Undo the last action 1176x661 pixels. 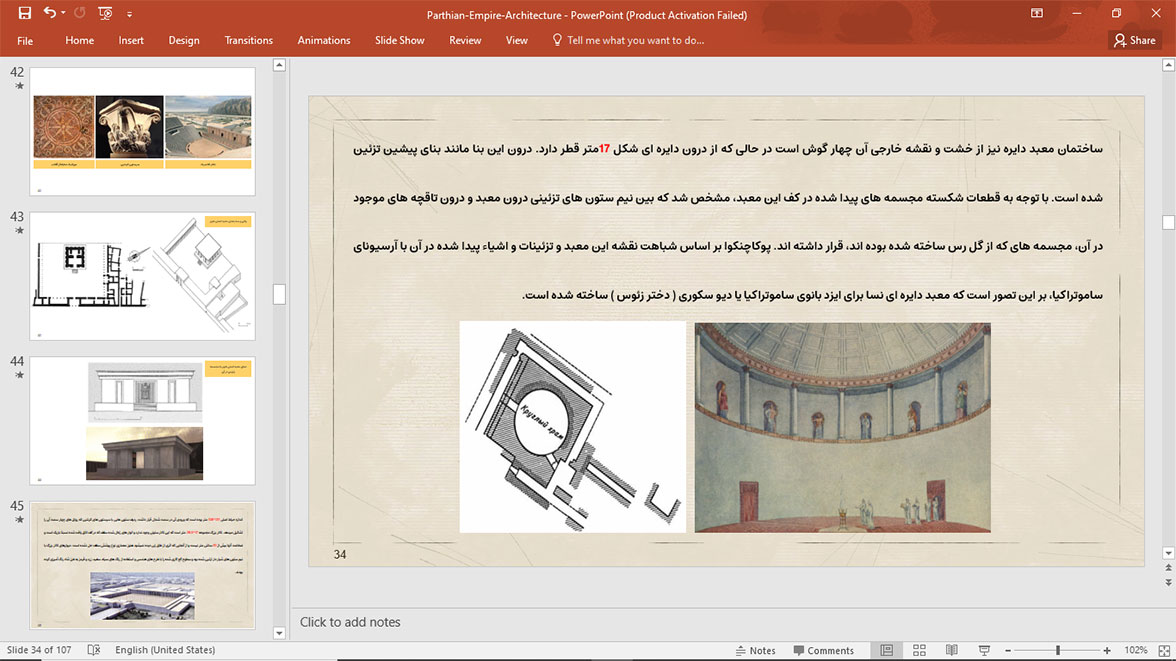pos(50,13)
